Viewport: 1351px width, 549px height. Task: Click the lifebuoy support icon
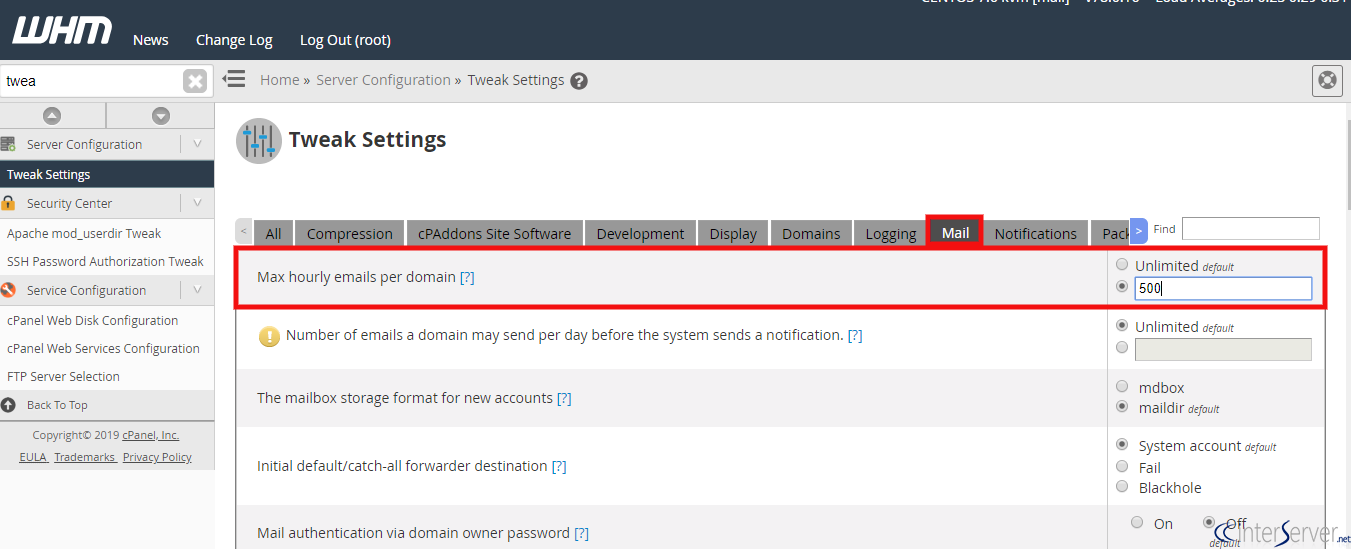click(1327, 80)
